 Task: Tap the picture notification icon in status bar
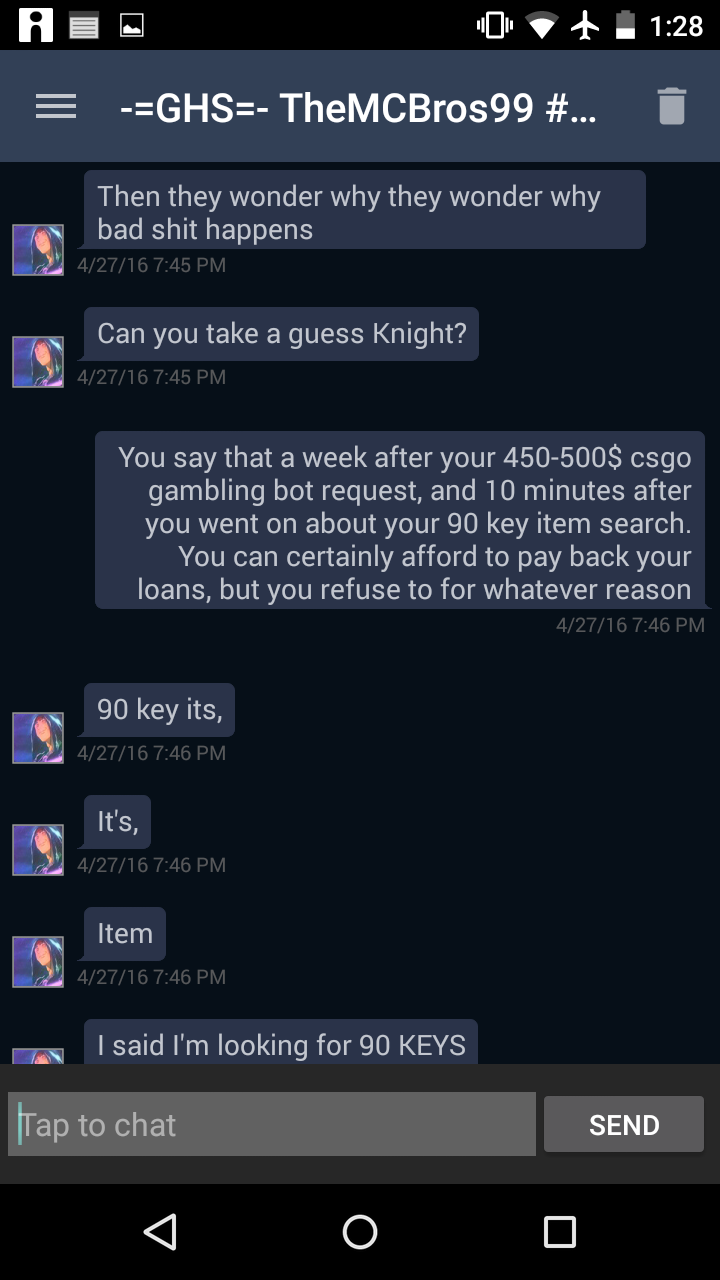(x=131, y=26)
